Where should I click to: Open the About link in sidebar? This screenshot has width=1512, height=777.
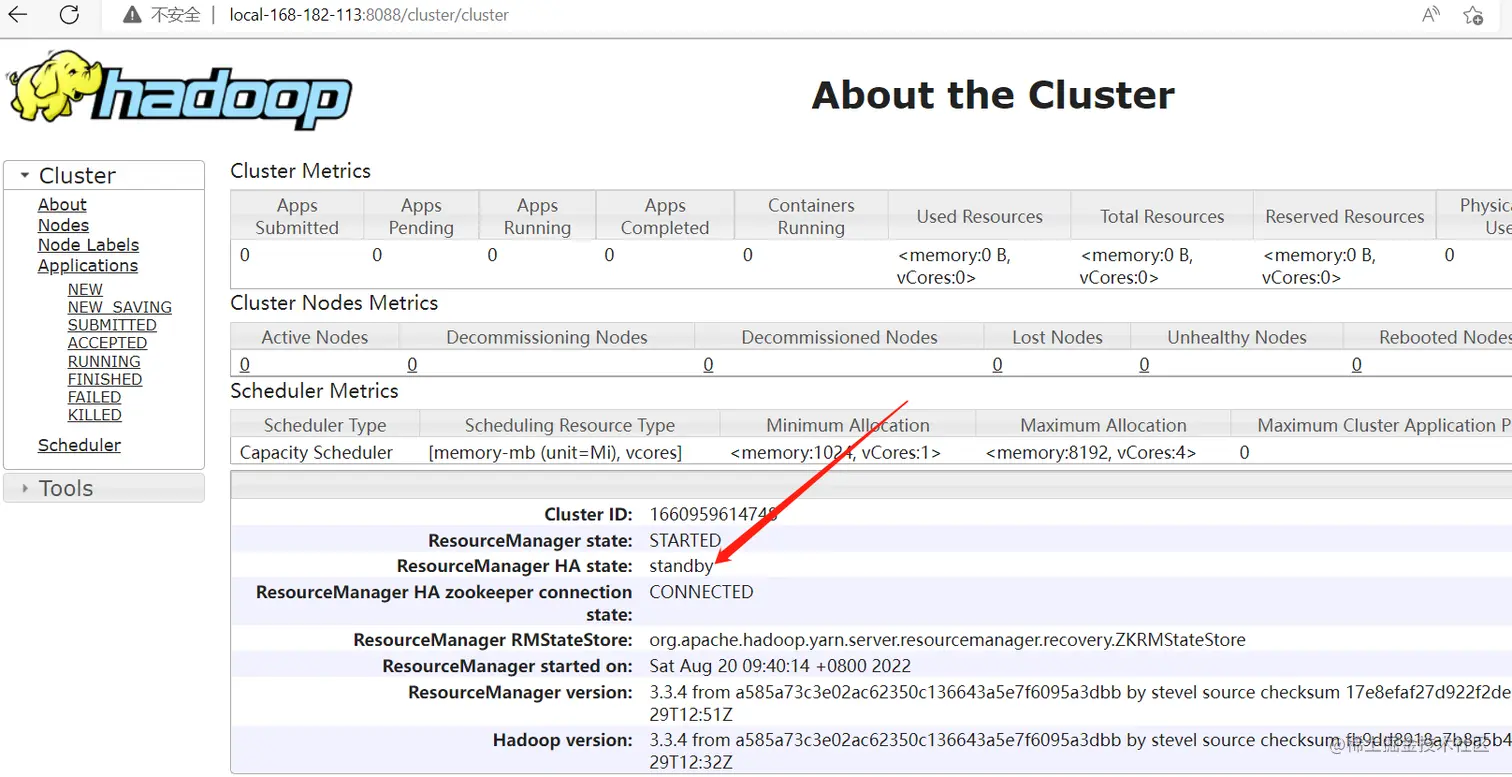62,205
